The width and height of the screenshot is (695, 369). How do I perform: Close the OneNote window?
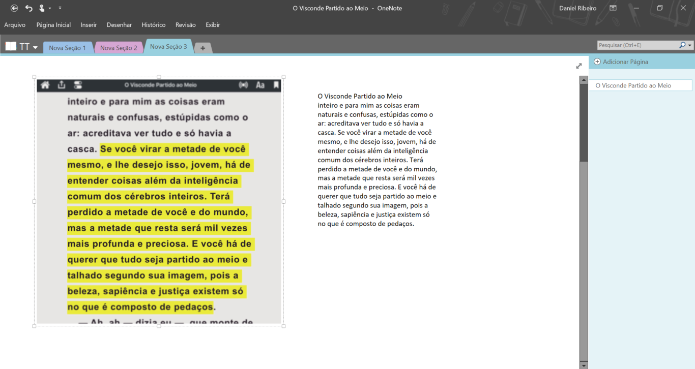(x=683, y=8)
